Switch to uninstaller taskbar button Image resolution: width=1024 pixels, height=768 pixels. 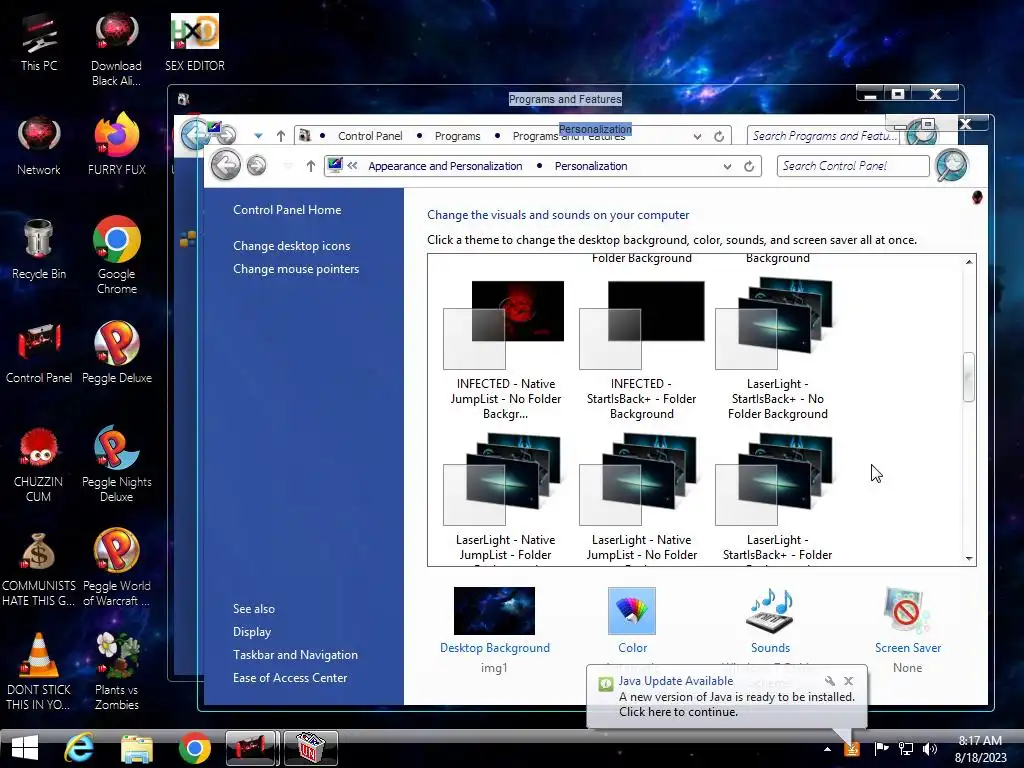point(310,748)
